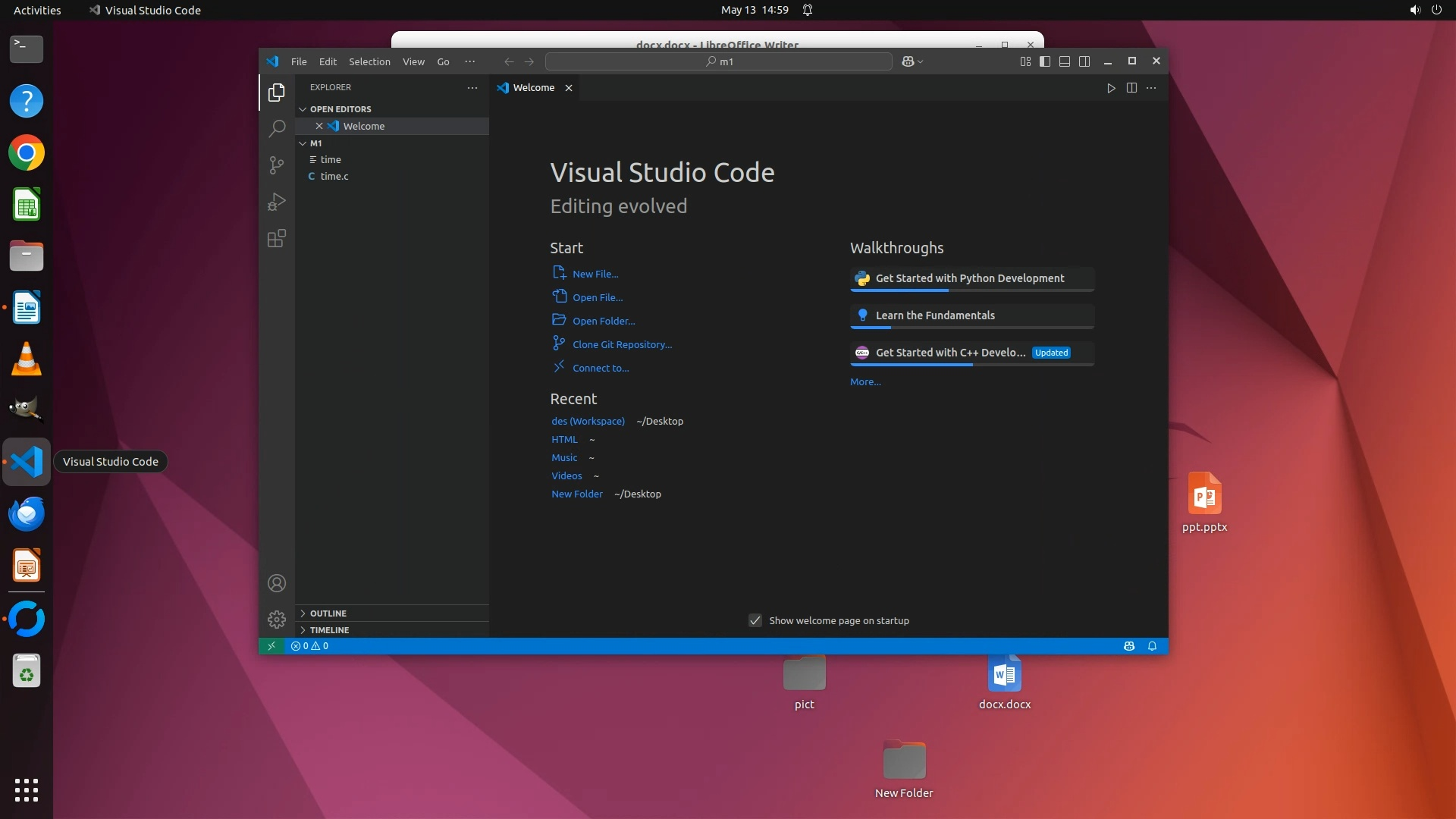Open time.c in the explorer tree
The width and height of the screenshot is (1456, 819).
coord(334,176)
